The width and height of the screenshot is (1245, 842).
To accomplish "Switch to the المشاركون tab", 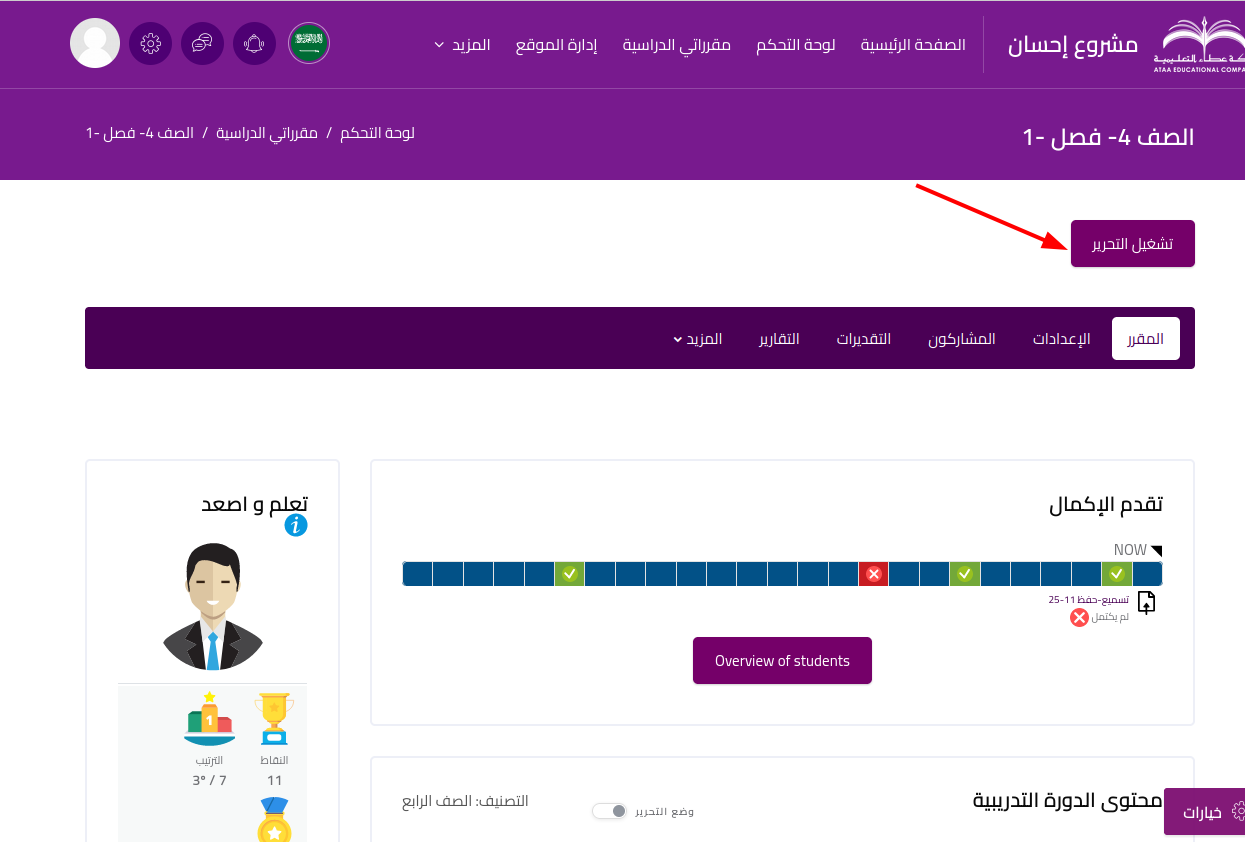I will click(x=962, y=339).
